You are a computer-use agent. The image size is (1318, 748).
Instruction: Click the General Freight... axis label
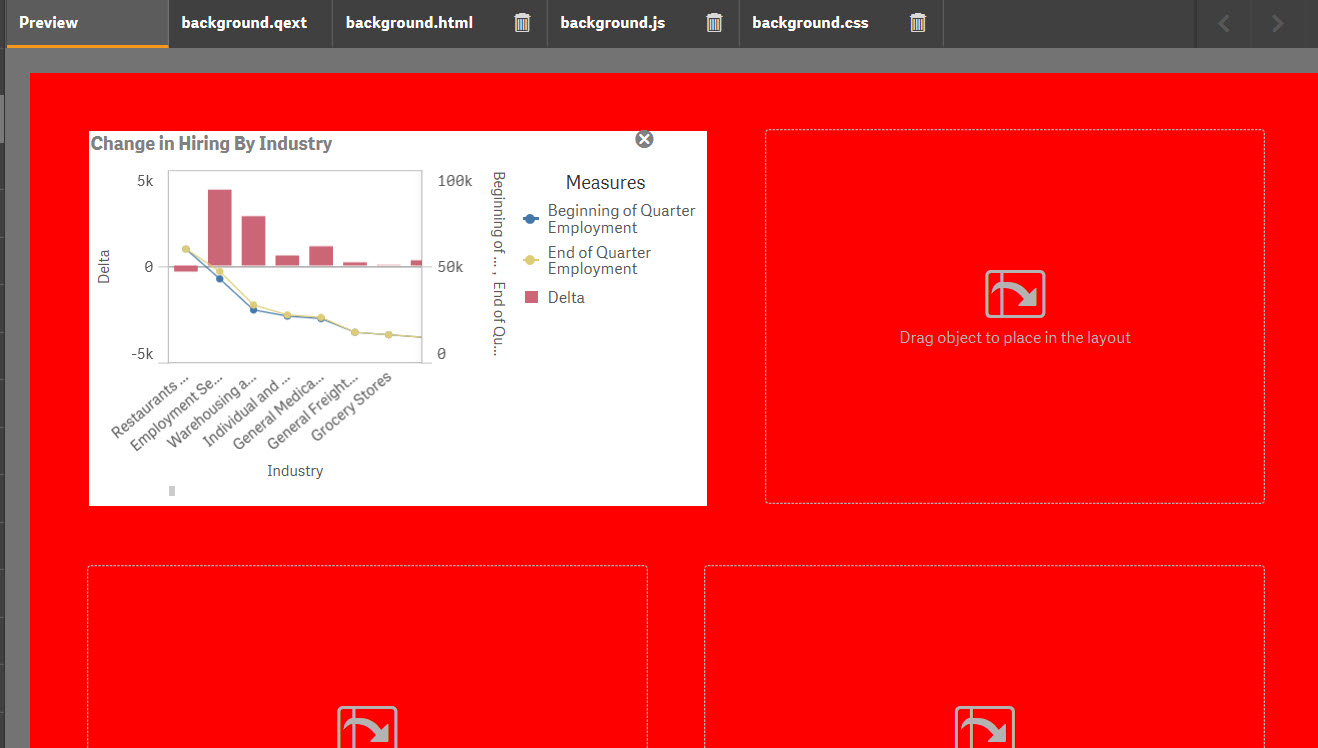313,412
